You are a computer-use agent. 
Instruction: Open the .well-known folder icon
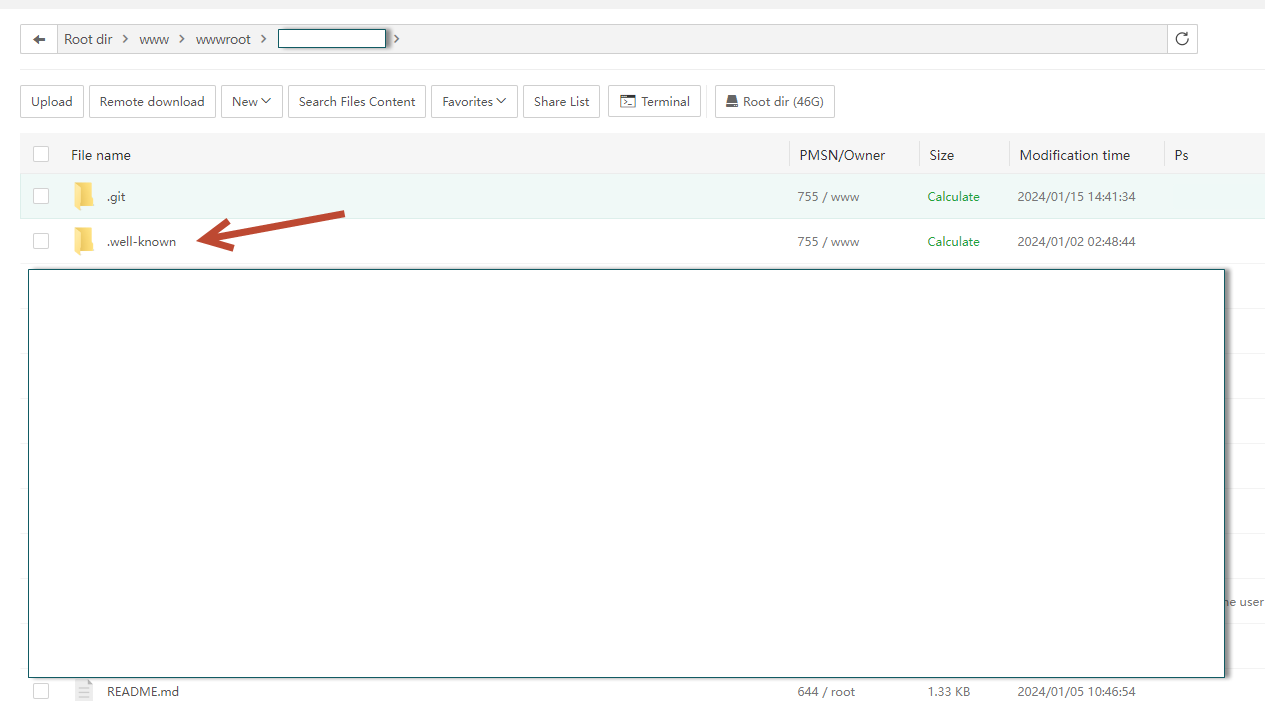pos(84,241)
